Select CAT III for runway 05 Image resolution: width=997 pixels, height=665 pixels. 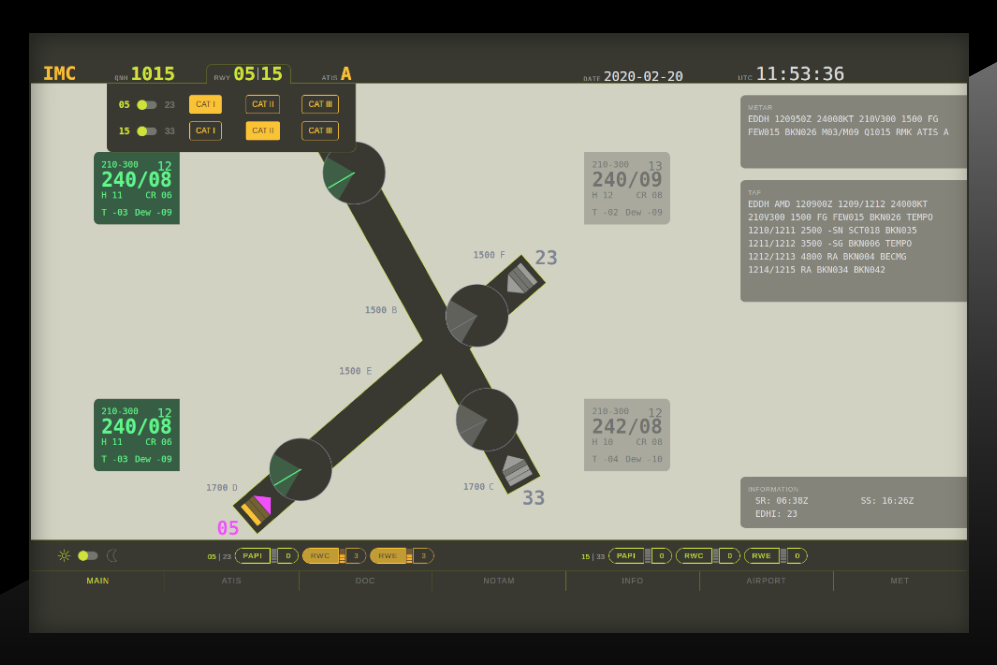click(x=320, y=105)
